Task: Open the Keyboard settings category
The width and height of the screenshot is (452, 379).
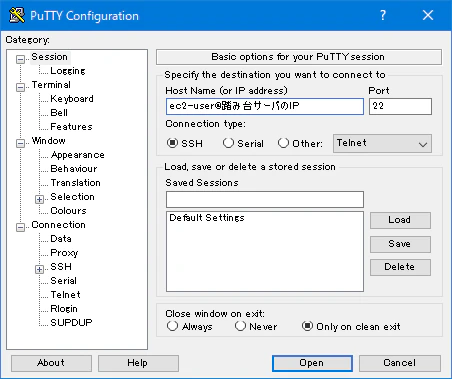Action: pyautogui.click(x=72, y=99)
